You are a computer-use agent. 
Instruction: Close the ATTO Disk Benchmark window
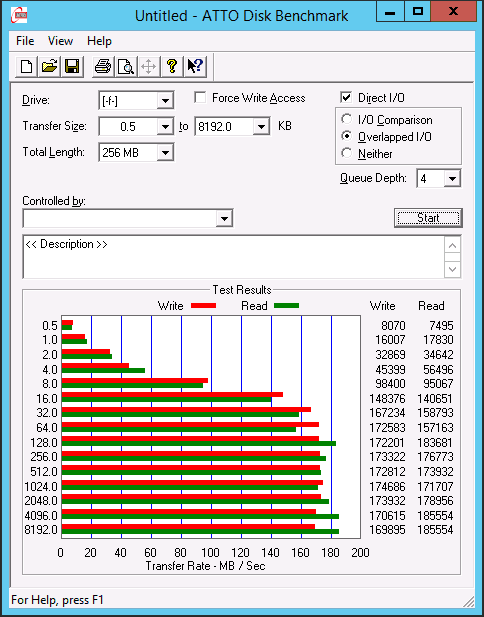453,11
